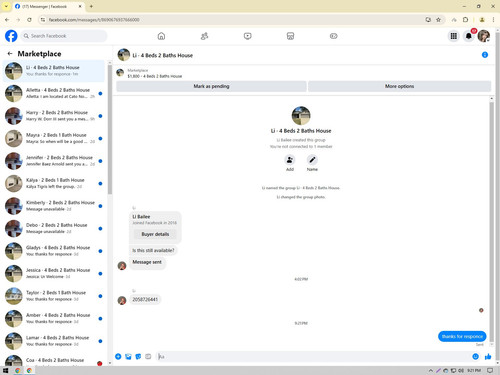Click the browser address bar URL
The width and height of the screenshot is (500, 375).
94,20
